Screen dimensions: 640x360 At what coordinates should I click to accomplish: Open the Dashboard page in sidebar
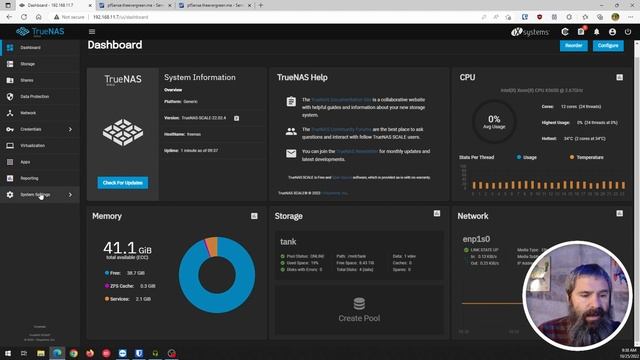[40, 48]
